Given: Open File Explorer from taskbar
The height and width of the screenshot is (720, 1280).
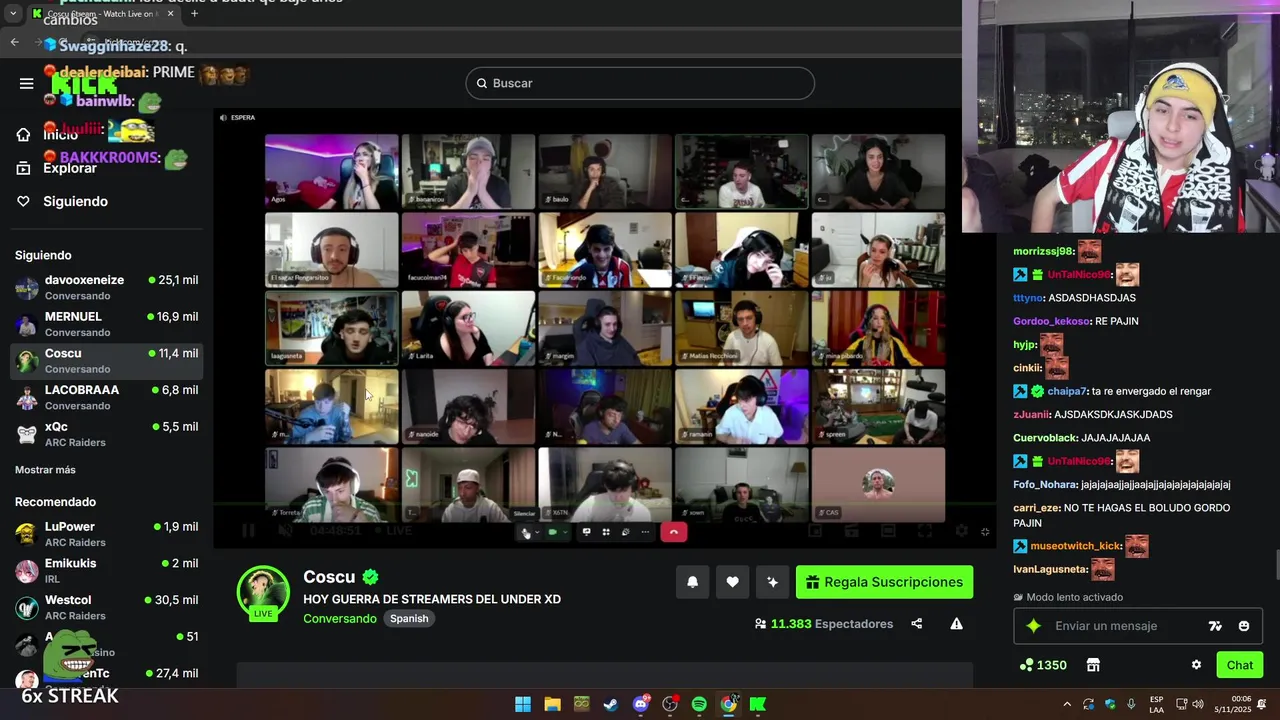Looking at the screenshot, I should (x=552, y=704).
